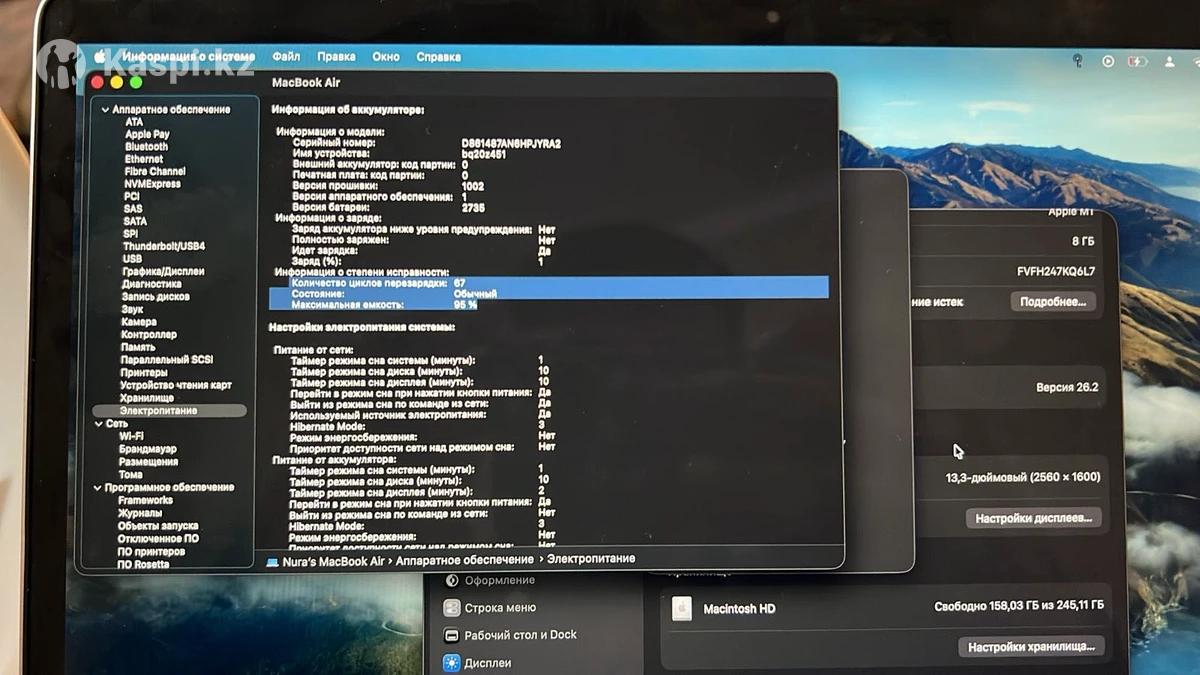Click the Macintosh HD disk icon
The width and height of the screenshot is (1200, 675).
681,608
